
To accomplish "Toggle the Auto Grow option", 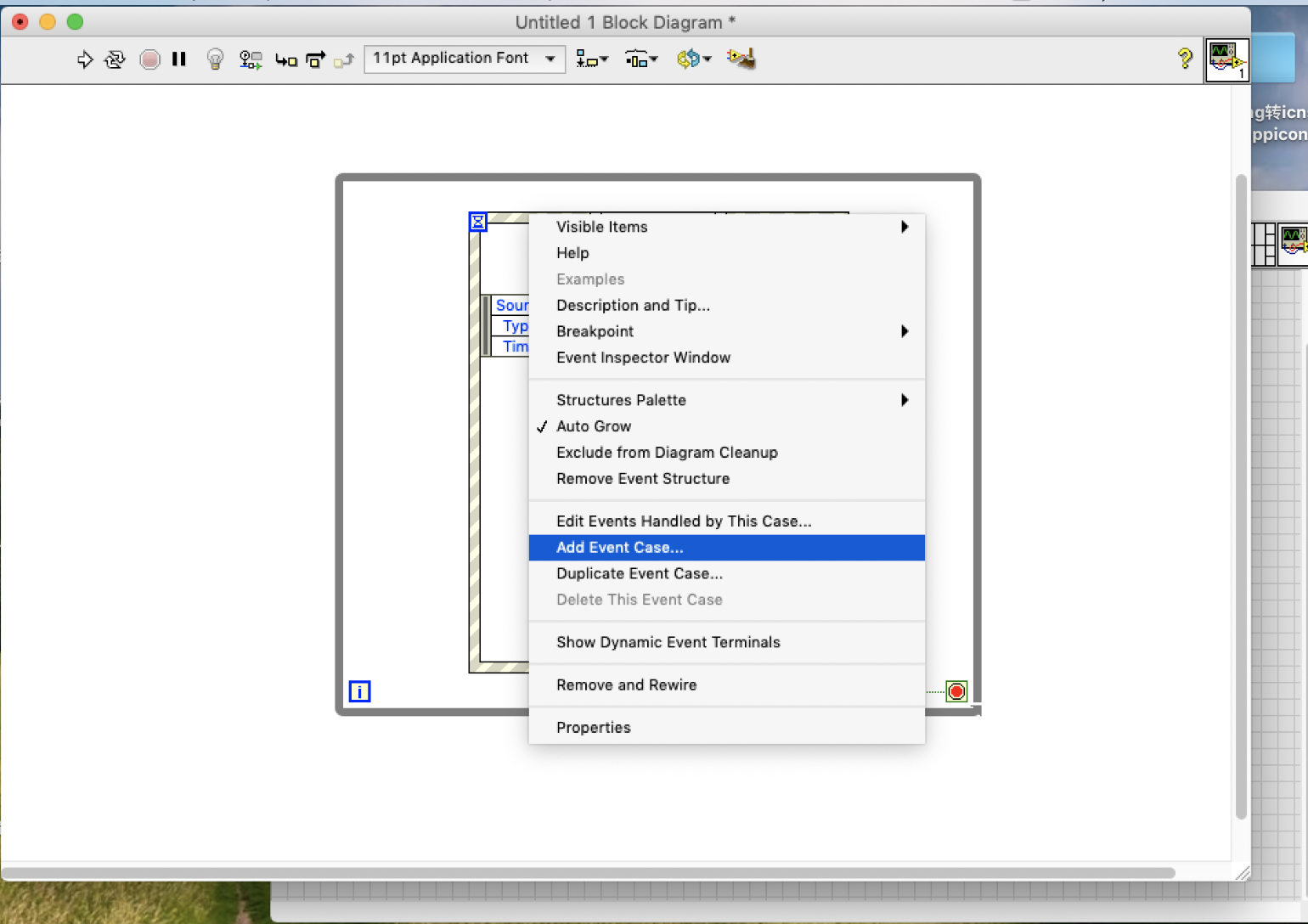I will coord(594,426).
